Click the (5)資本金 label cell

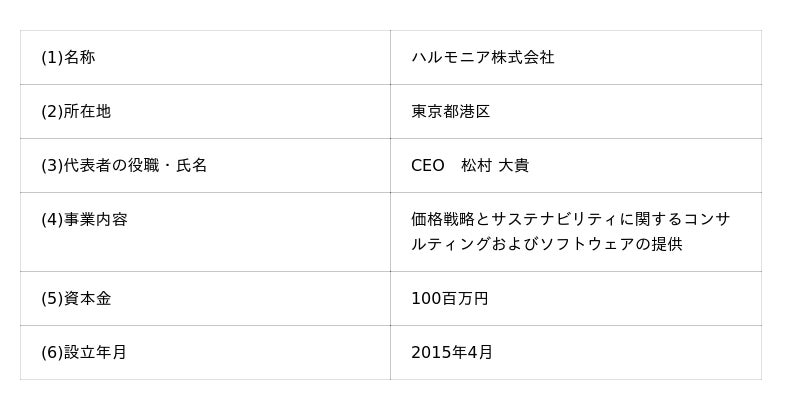click(x=76, y=299)
